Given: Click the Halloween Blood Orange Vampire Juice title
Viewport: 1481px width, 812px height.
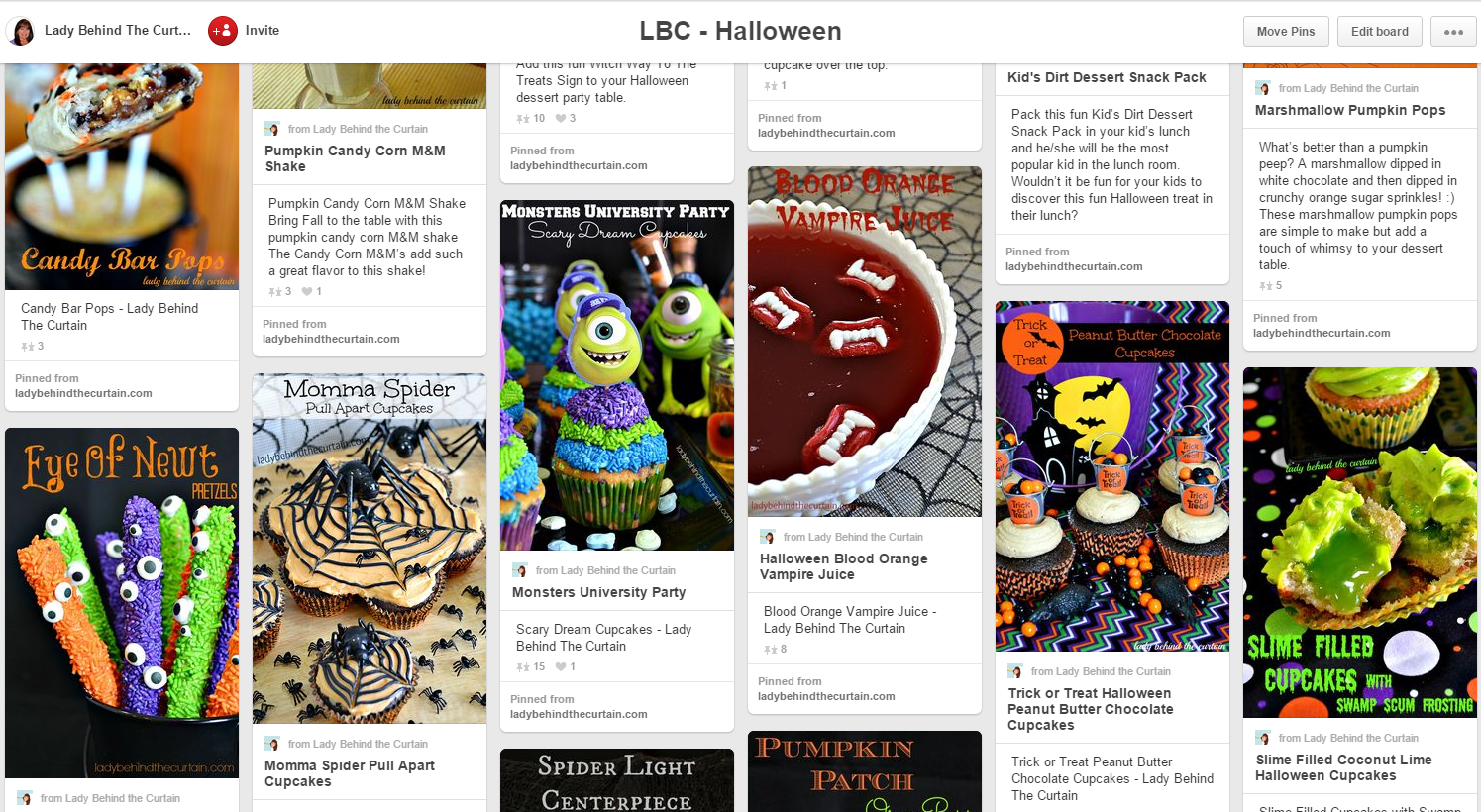Looking at the screenshot, I should [844, 566].
